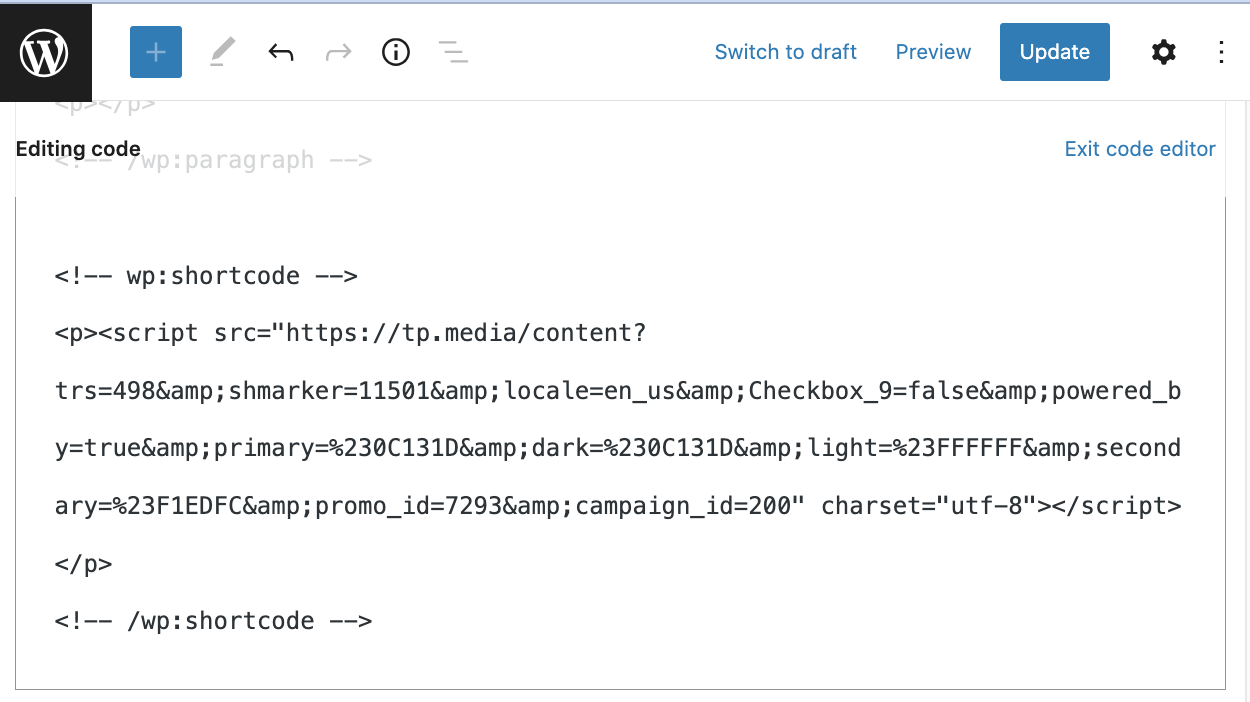Click the blue Update button
Viewport: 1250px width, 702px height.
[1055, 52]
